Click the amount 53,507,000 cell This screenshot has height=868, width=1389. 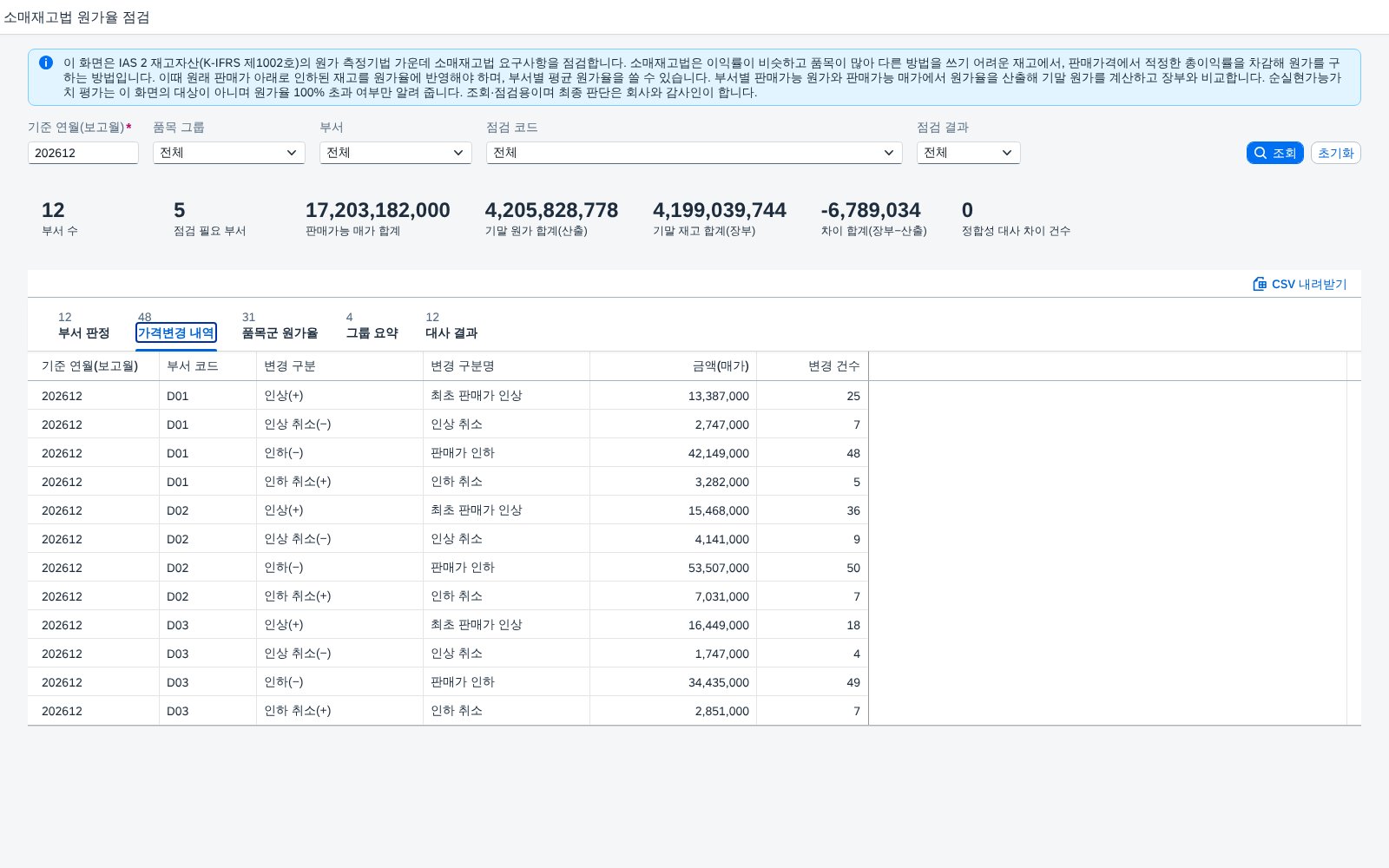coord(674,568)
